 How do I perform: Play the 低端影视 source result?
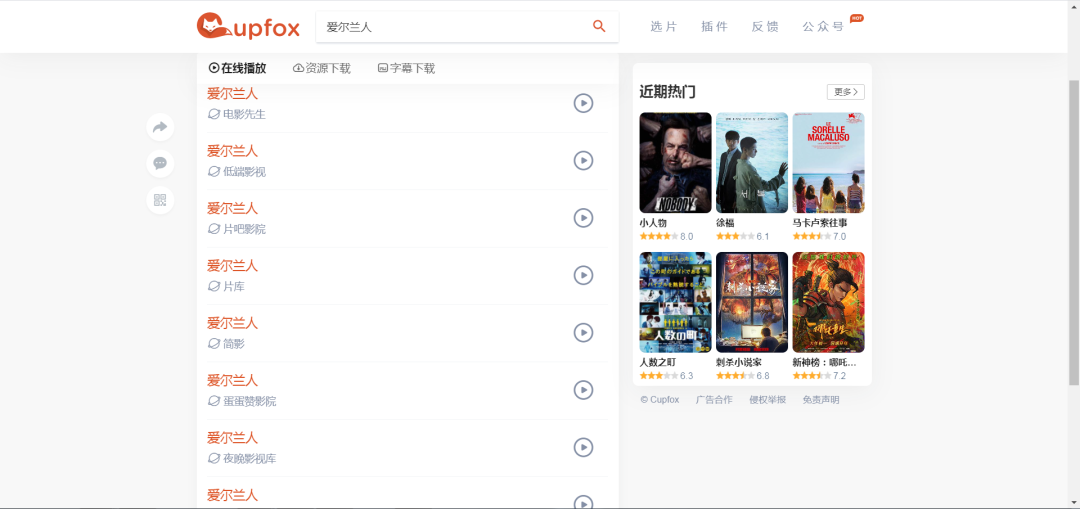click(583, 161)
